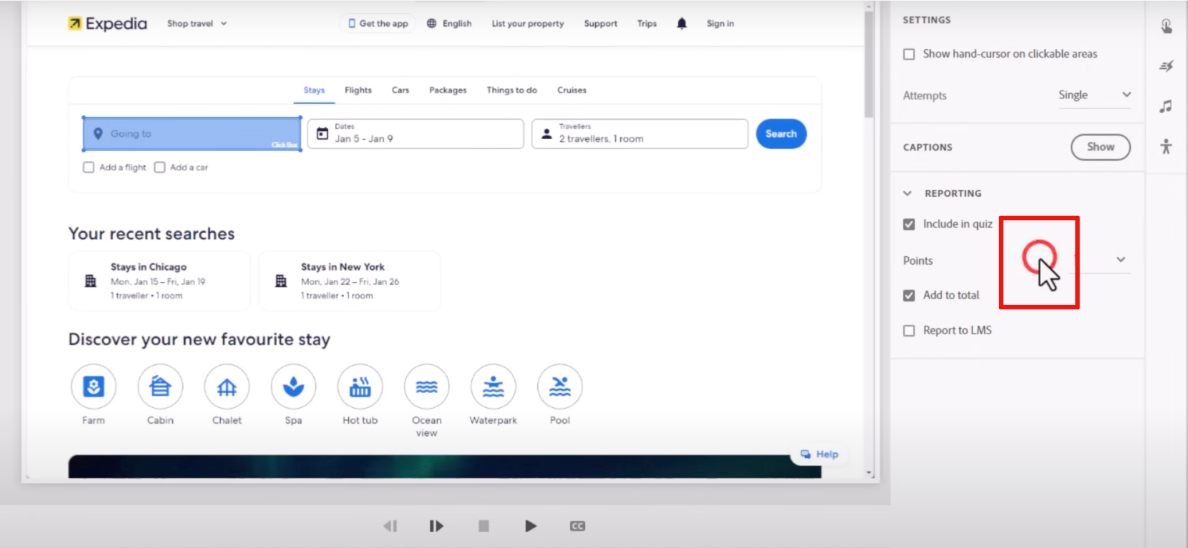
Task: Toggle Show hand-cursor on clickable areas
Action: [x=909, y=55]
